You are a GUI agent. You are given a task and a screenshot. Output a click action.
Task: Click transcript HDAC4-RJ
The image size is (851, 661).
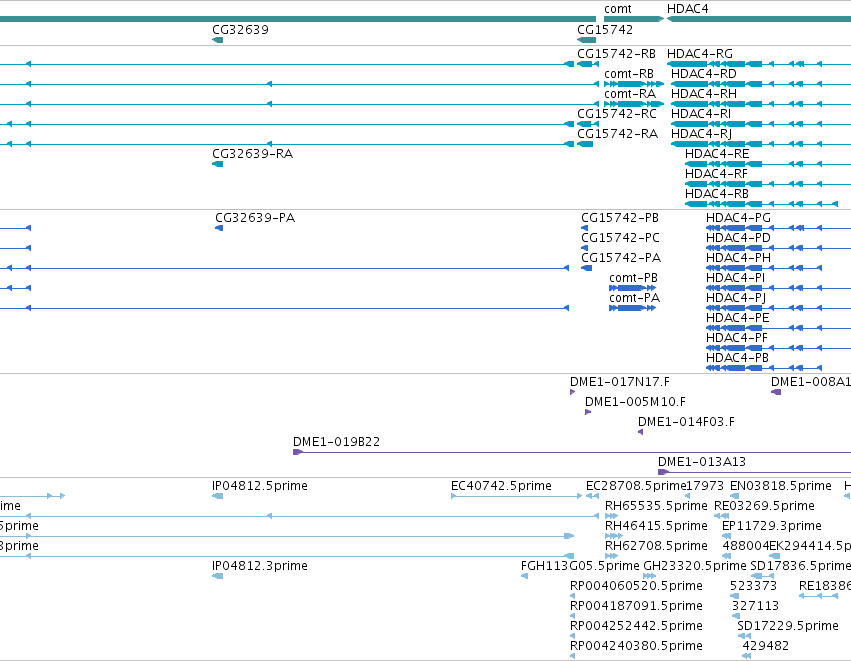pos(701,134)
